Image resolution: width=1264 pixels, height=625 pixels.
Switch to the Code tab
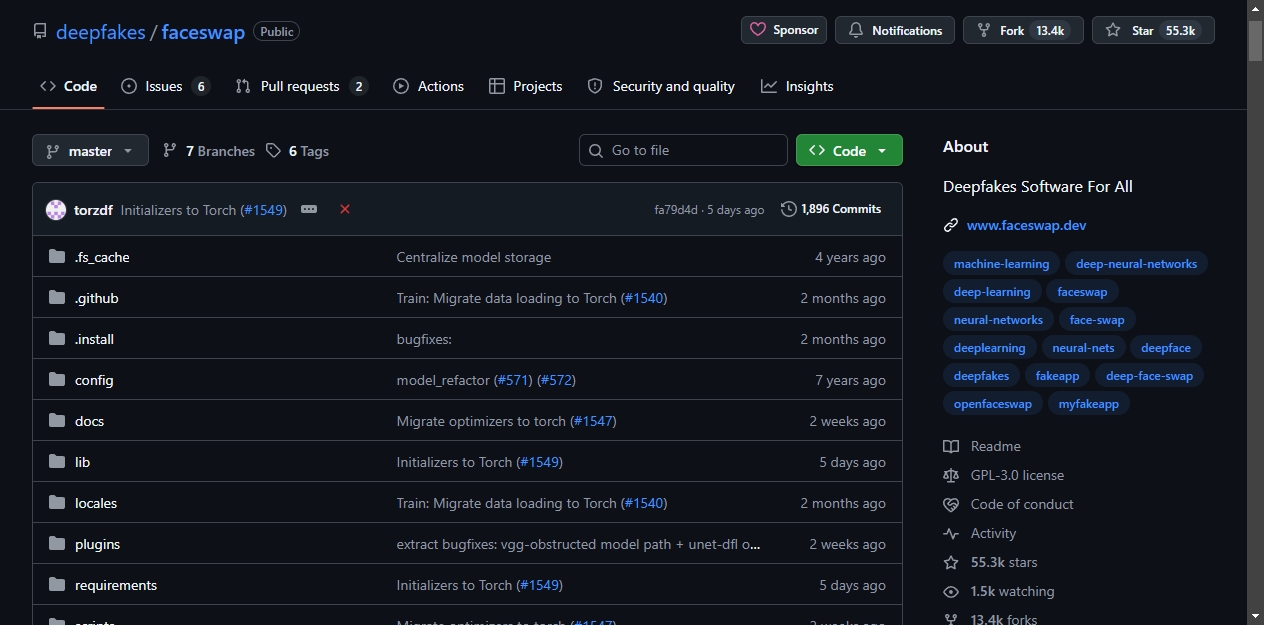coord(68,86)
